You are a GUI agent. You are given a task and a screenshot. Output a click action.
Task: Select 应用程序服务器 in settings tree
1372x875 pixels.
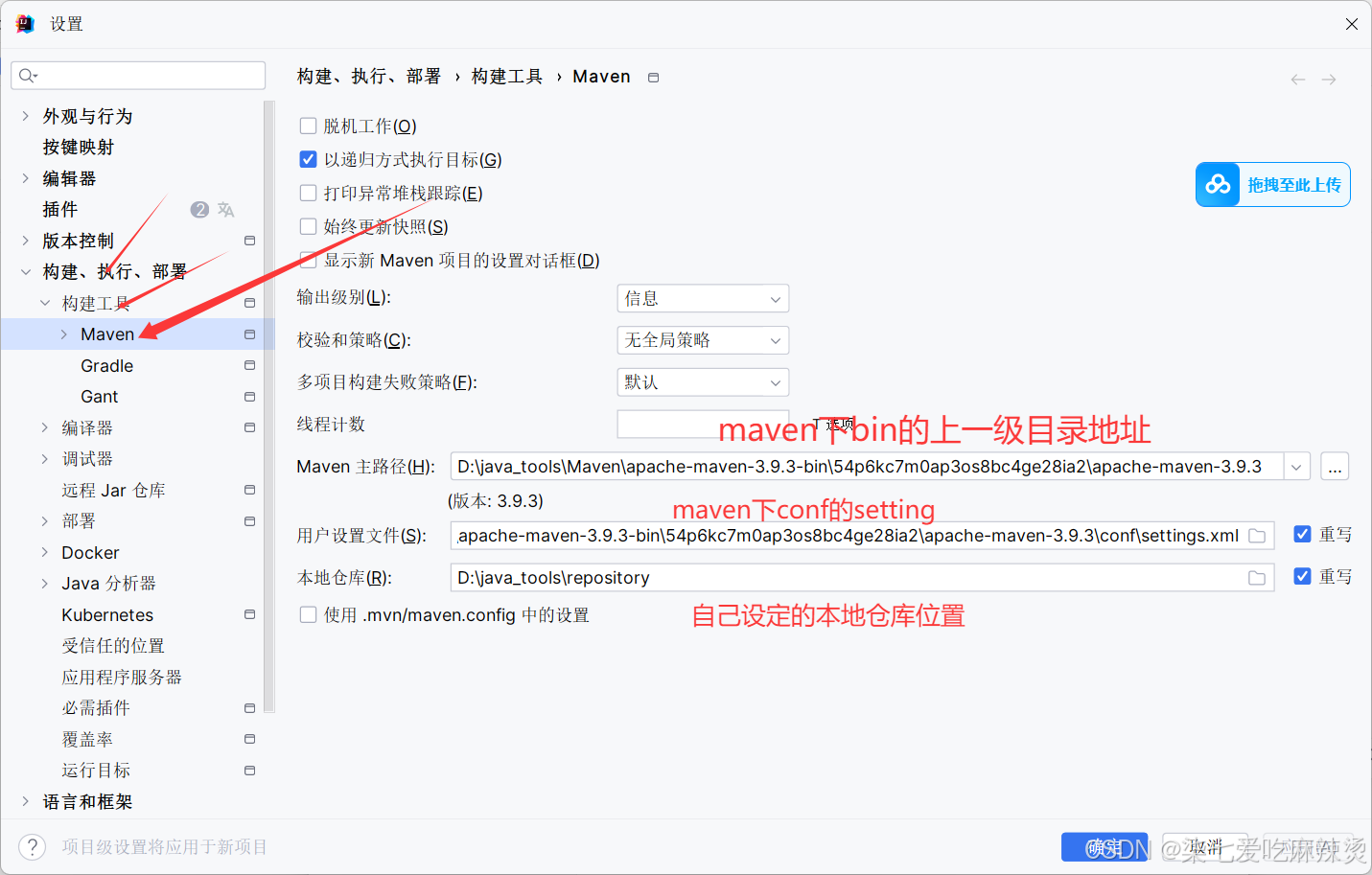[122, 677]
